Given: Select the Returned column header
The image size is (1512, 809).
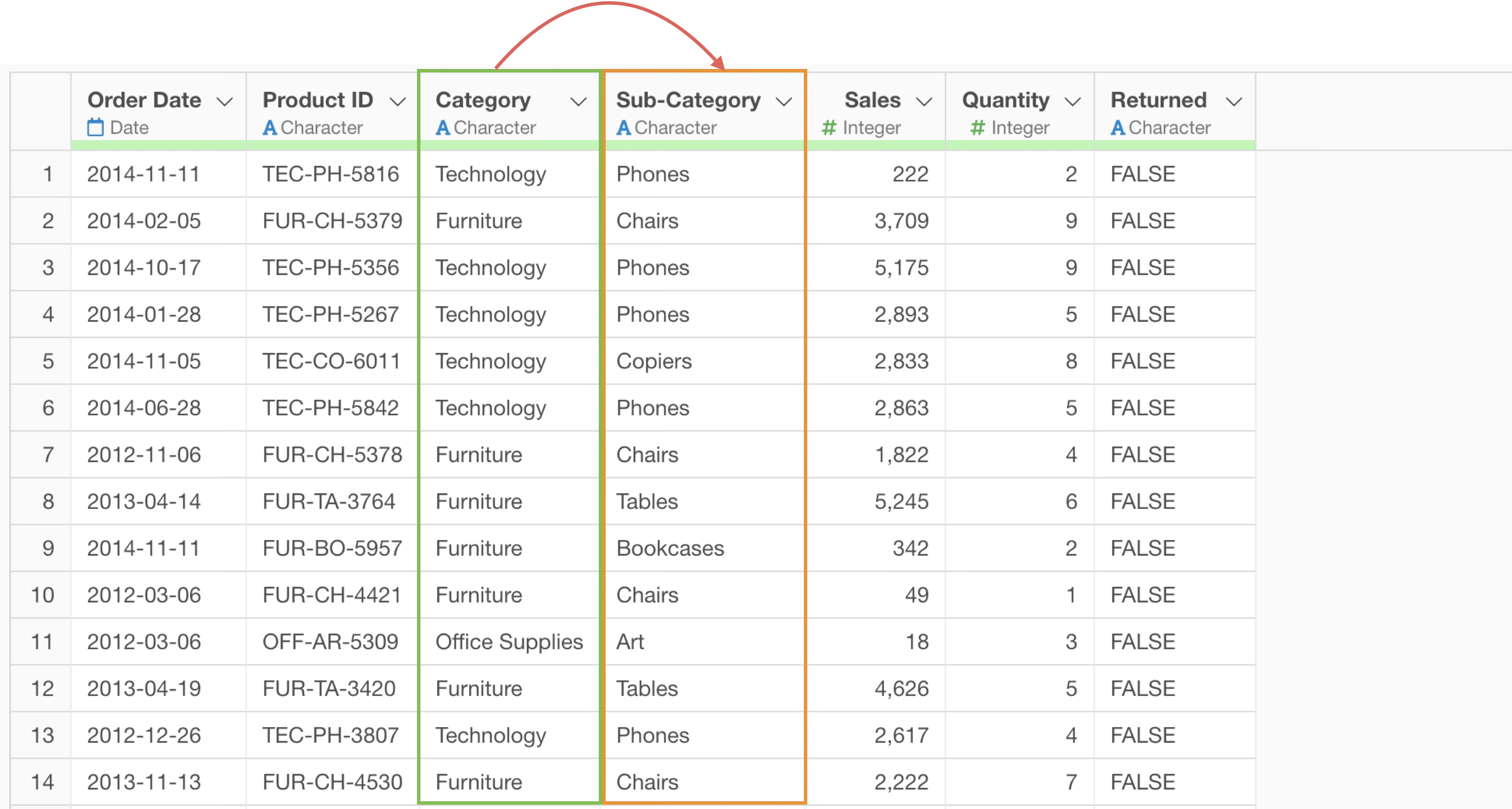Looking at the screenshot, I should [x=1175, y=111].
